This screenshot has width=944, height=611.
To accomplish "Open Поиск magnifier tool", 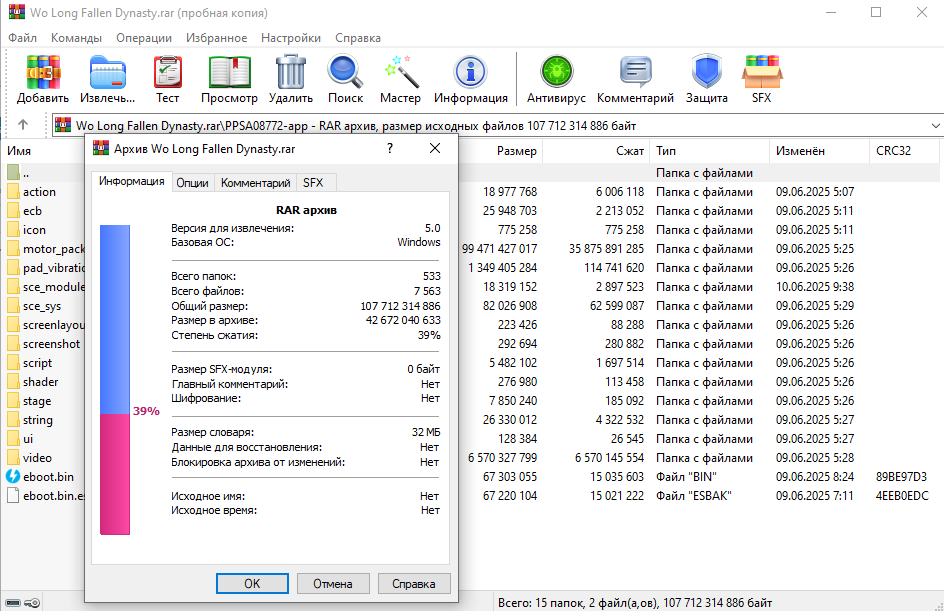I will point(345,73).
